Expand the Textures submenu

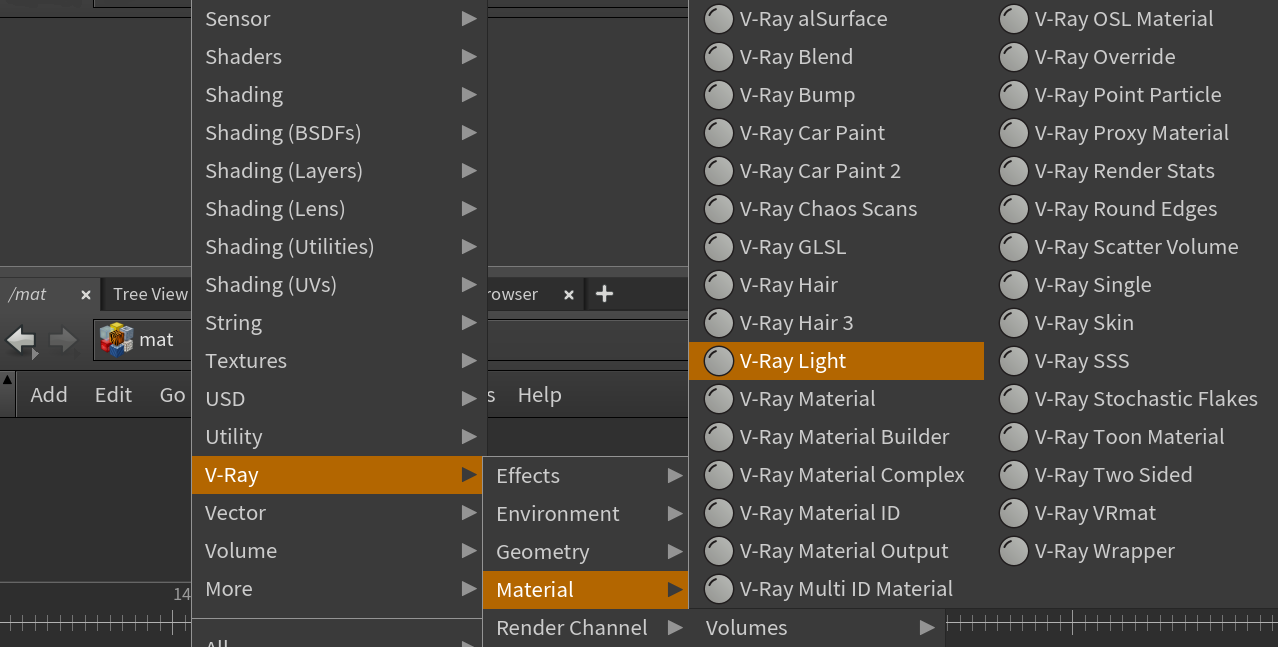pyautogui.click(x=339, y=361)
